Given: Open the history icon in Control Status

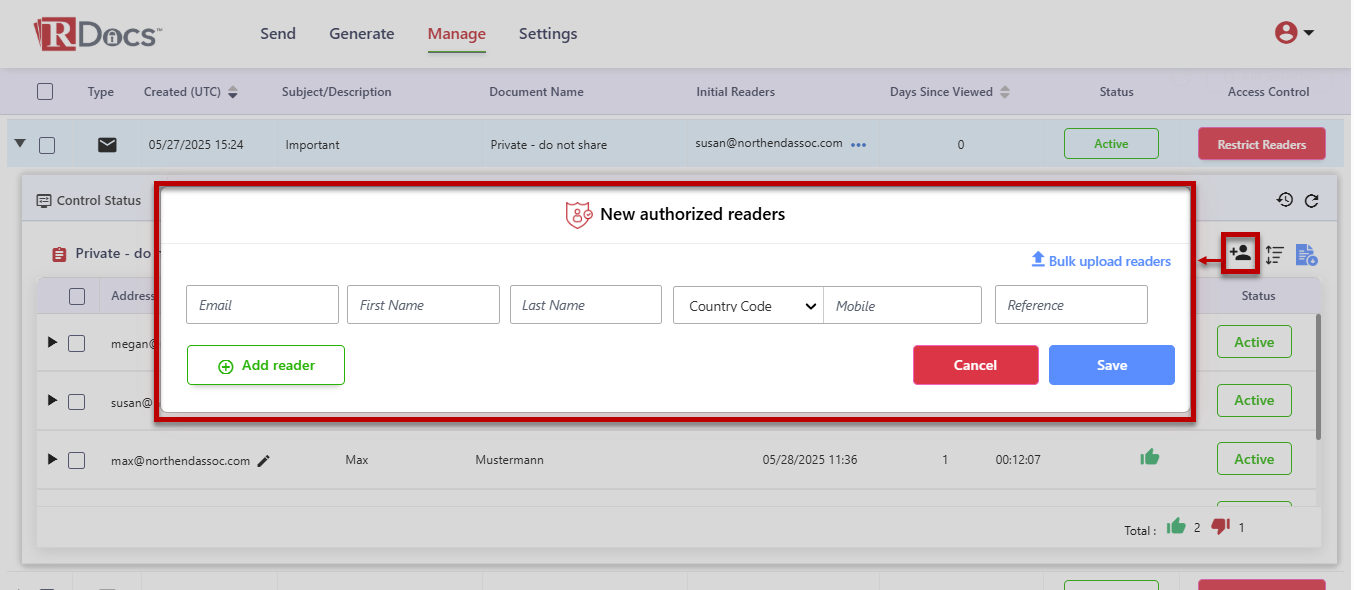Looking at the screenshot, I should pos(1285,200).
